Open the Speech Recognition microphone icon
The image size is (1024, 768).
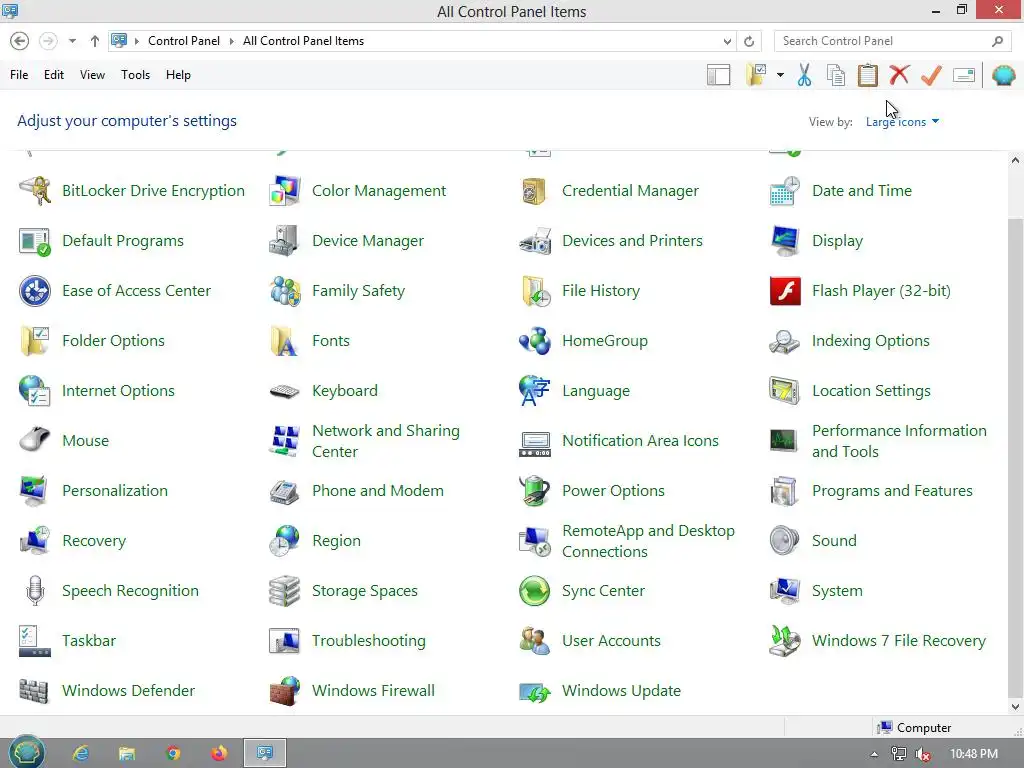35,591
